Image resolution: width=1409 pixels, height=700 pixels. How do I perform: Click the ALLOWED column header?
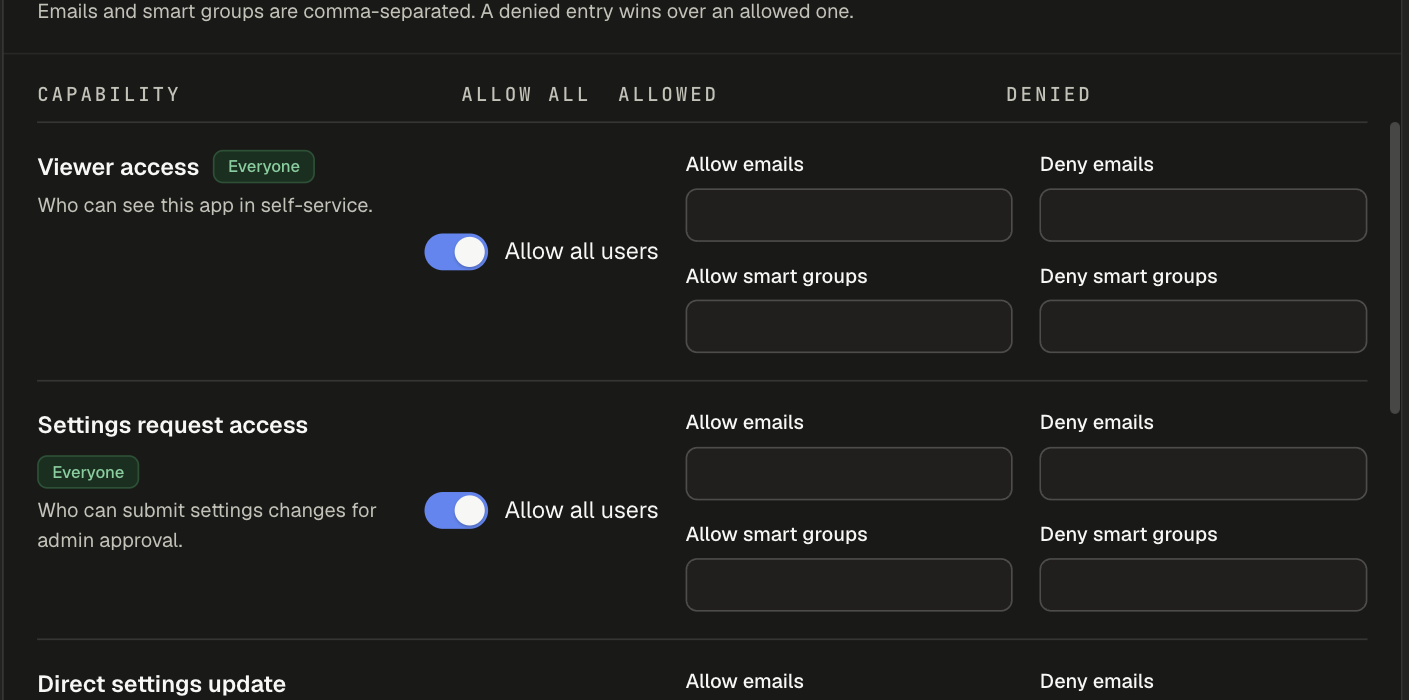[x=668, y=94]
